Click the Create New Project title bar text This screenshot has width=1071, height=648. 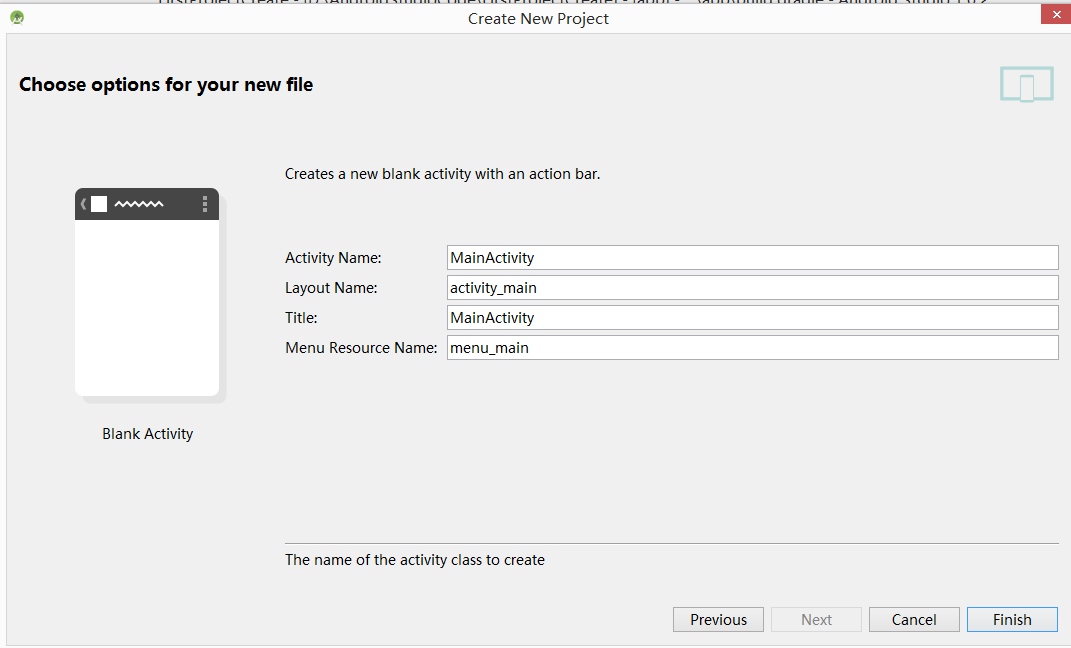538,19
